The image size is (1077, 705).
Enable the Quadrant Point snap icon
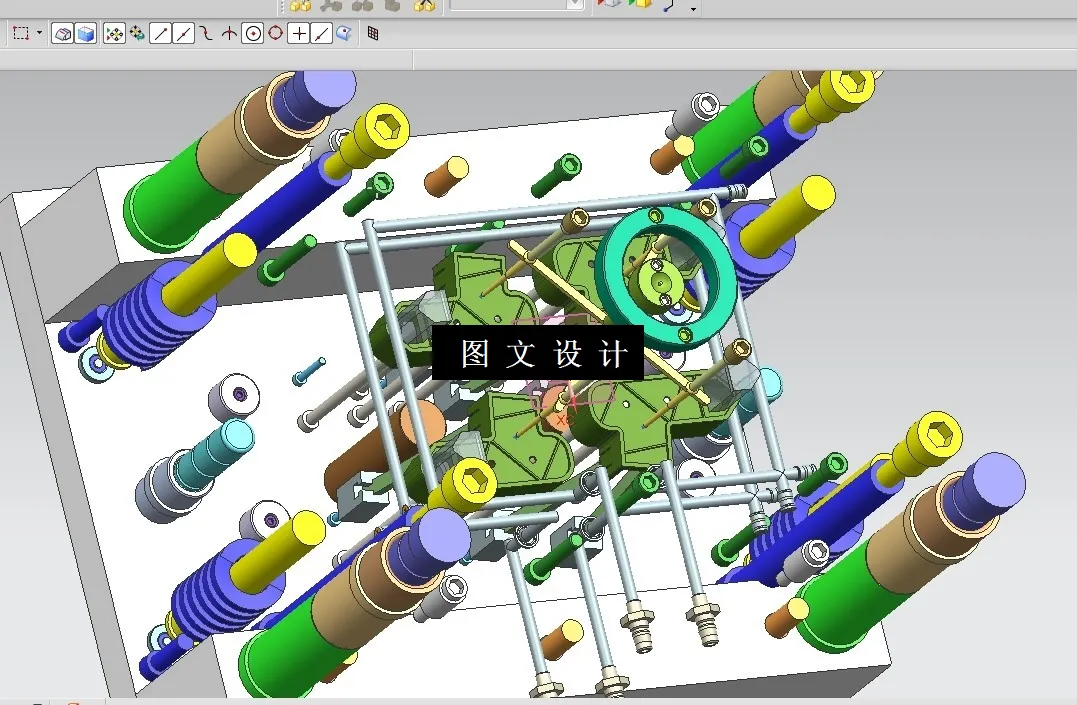tap(276, 33)
